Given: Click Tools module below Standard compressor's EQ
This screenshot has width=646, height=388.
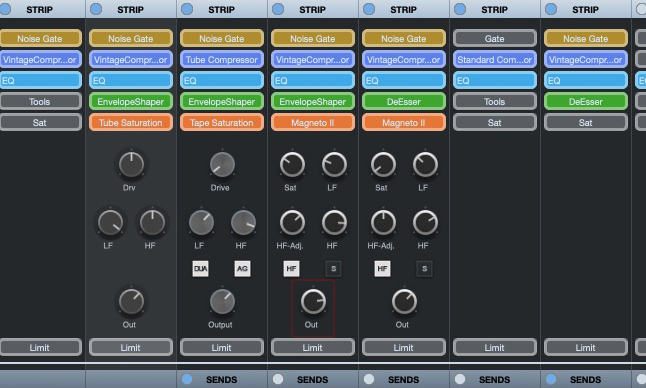Looking at the screenshot, I should tap(494, 102).
